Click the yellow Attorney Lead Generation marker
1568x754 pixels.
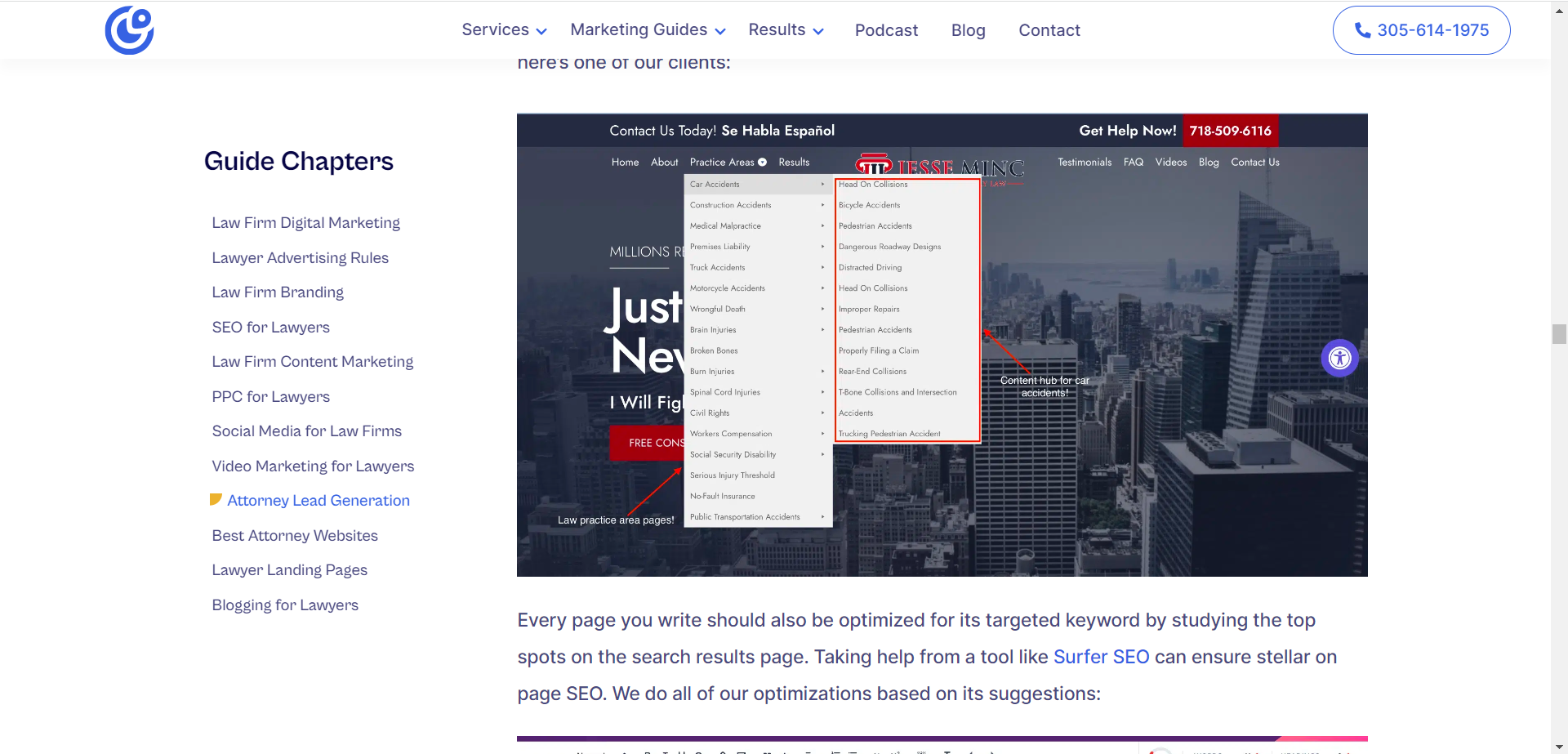(216, 500)
